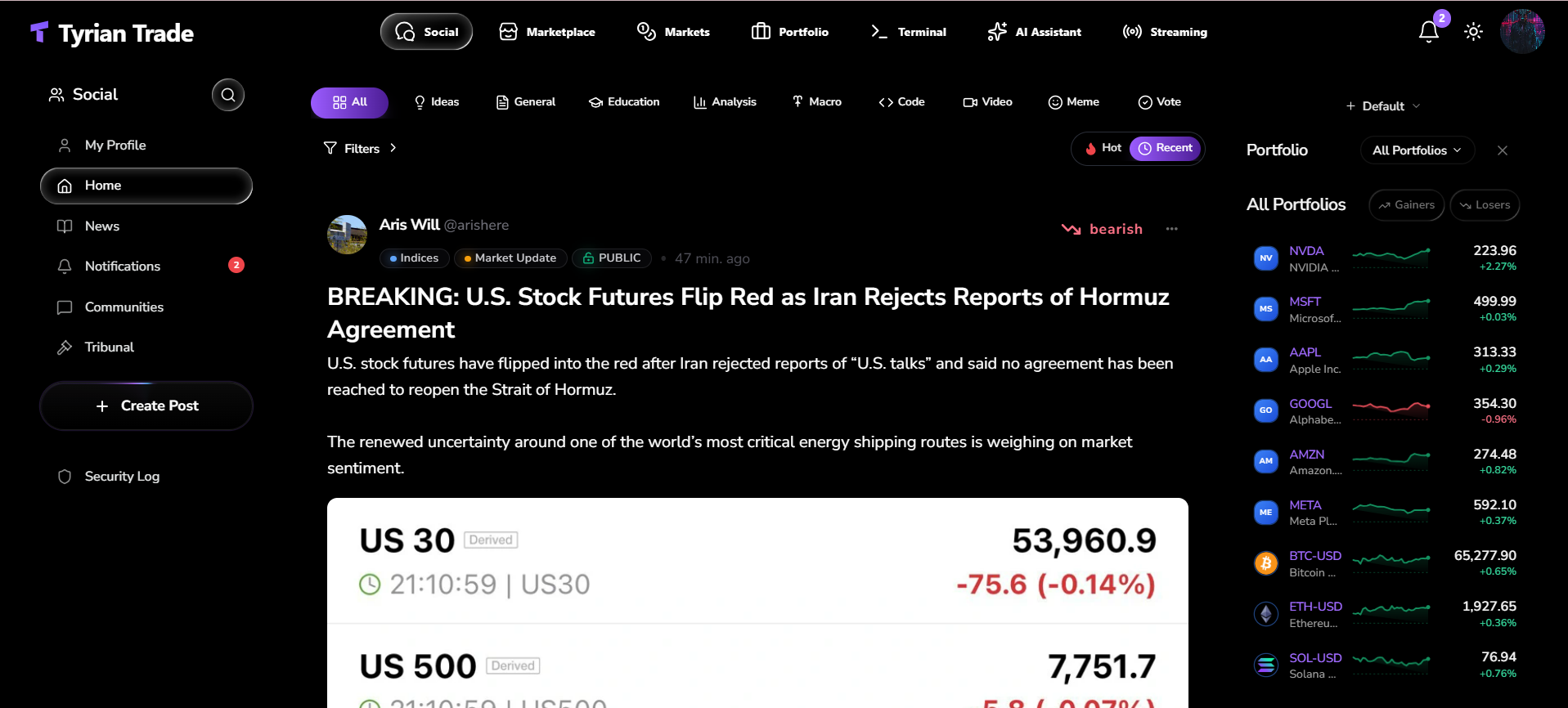Sort feed by Recent
This screenshot has height=708, width=1568.
(x=1166, y=148)
